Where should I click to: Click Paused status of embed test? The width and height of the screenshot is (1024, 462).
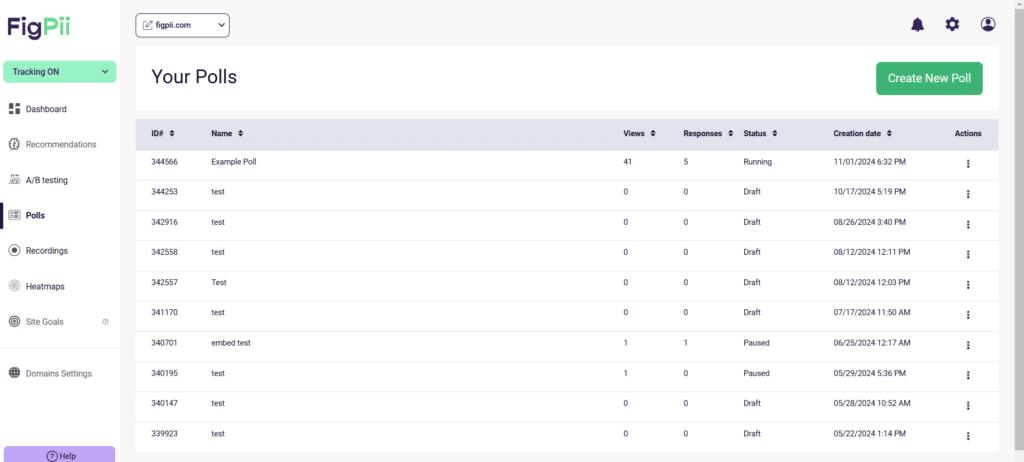[x=756, y=342]
